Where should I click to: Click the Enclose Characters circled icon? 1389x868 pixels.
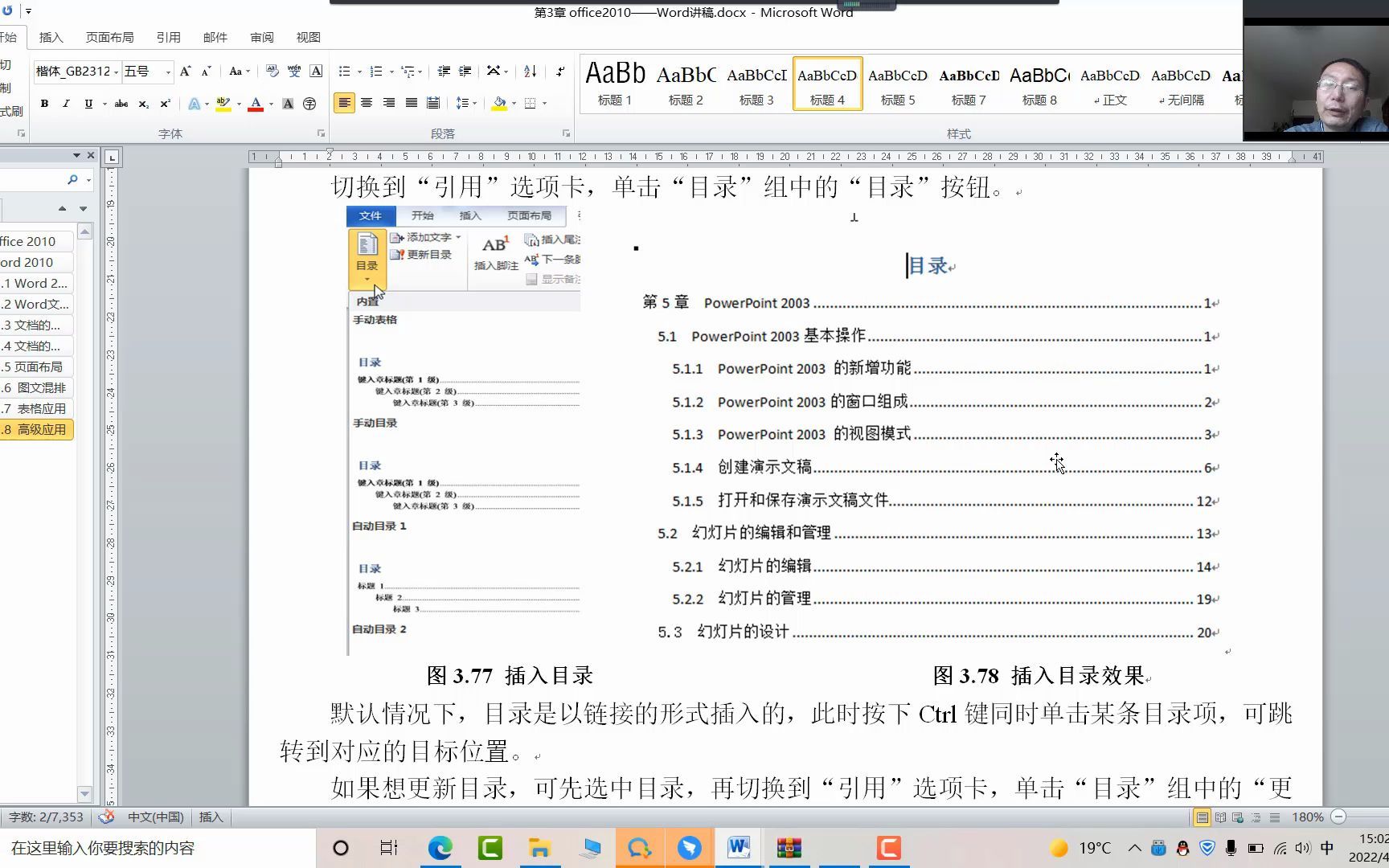[x=309, y=104]
